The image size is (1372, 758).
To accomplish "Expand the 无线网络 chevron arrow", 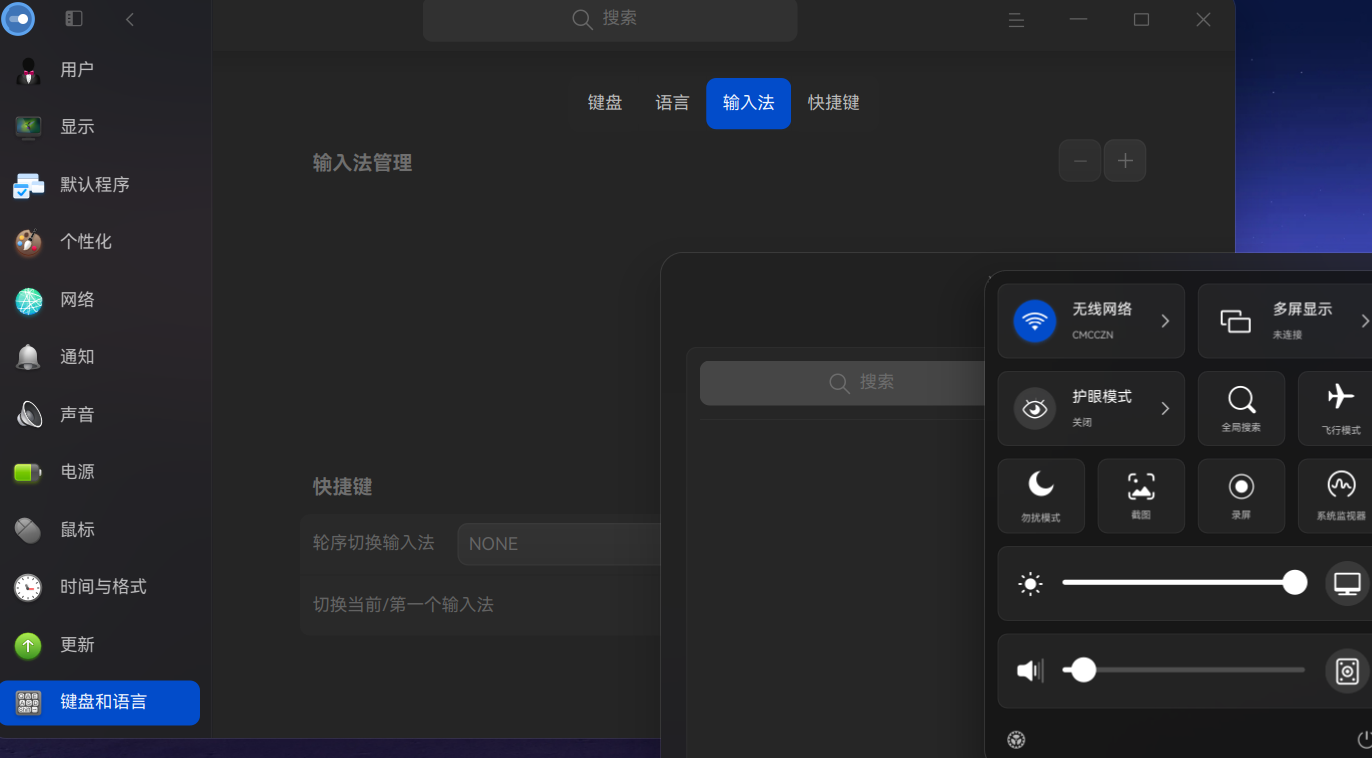I will point(1165,321).
